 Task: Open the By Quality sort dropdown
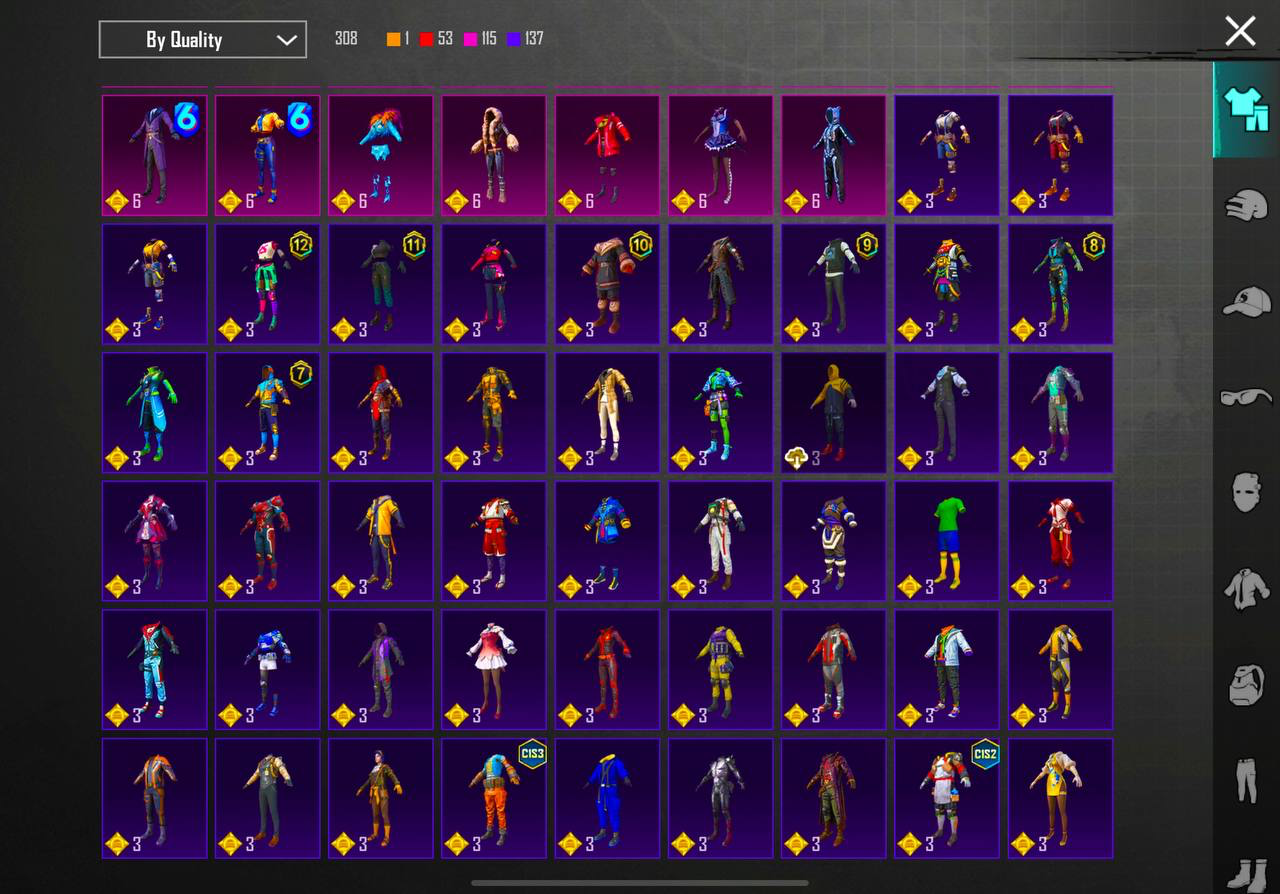point(203,40)
